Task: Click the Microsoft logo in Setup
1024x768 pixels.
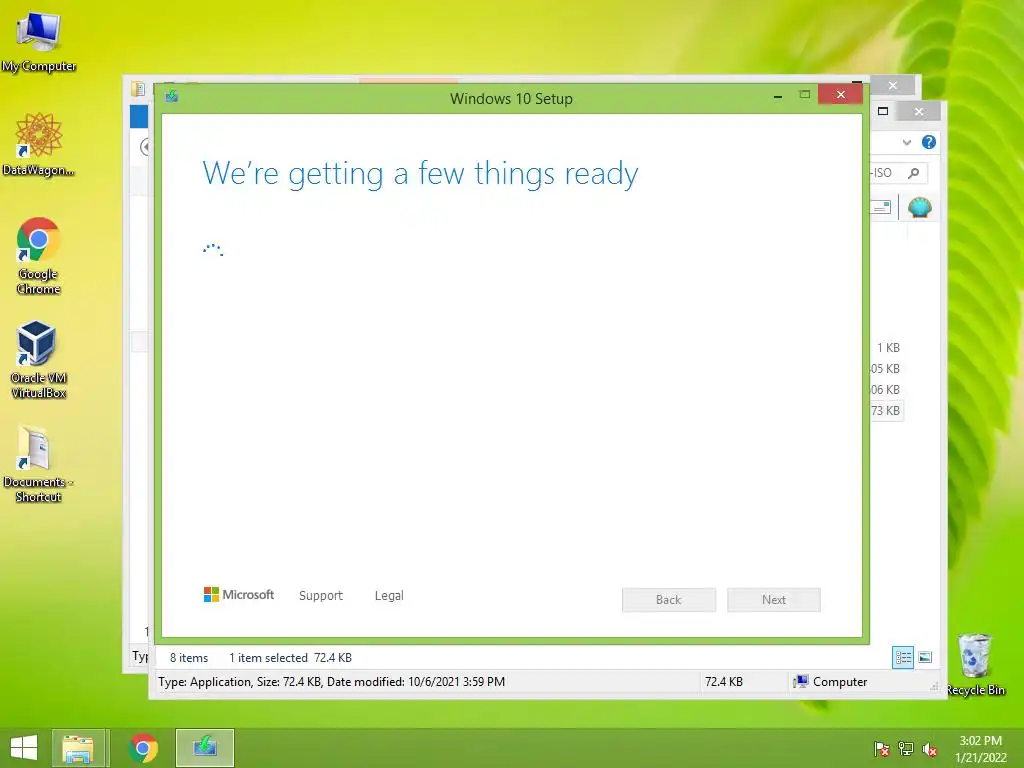Action: coord(239,595)
